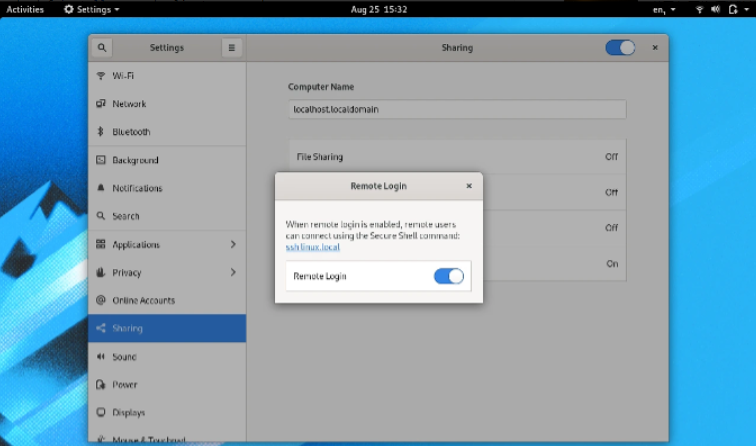Disable the Remote Login switch
756x446 pixels.
(448, 276)
